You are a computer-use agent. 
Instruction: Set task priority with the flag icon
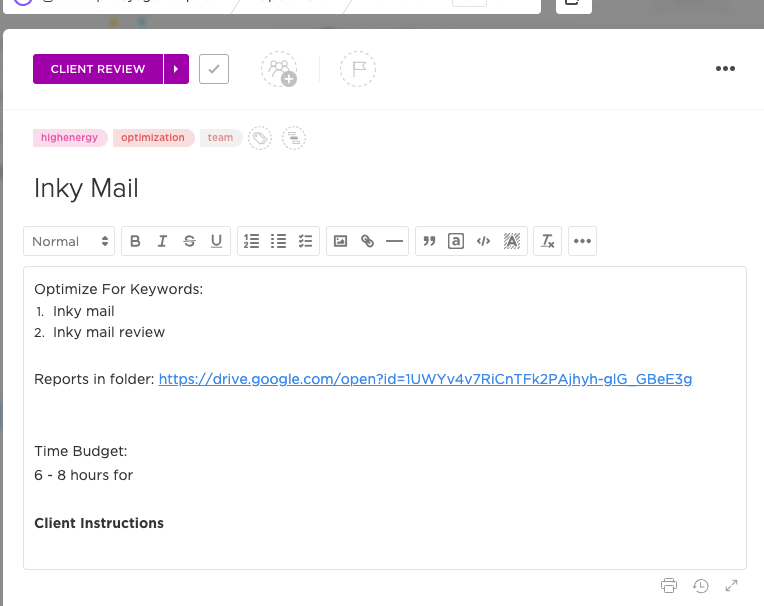point(357,69)
